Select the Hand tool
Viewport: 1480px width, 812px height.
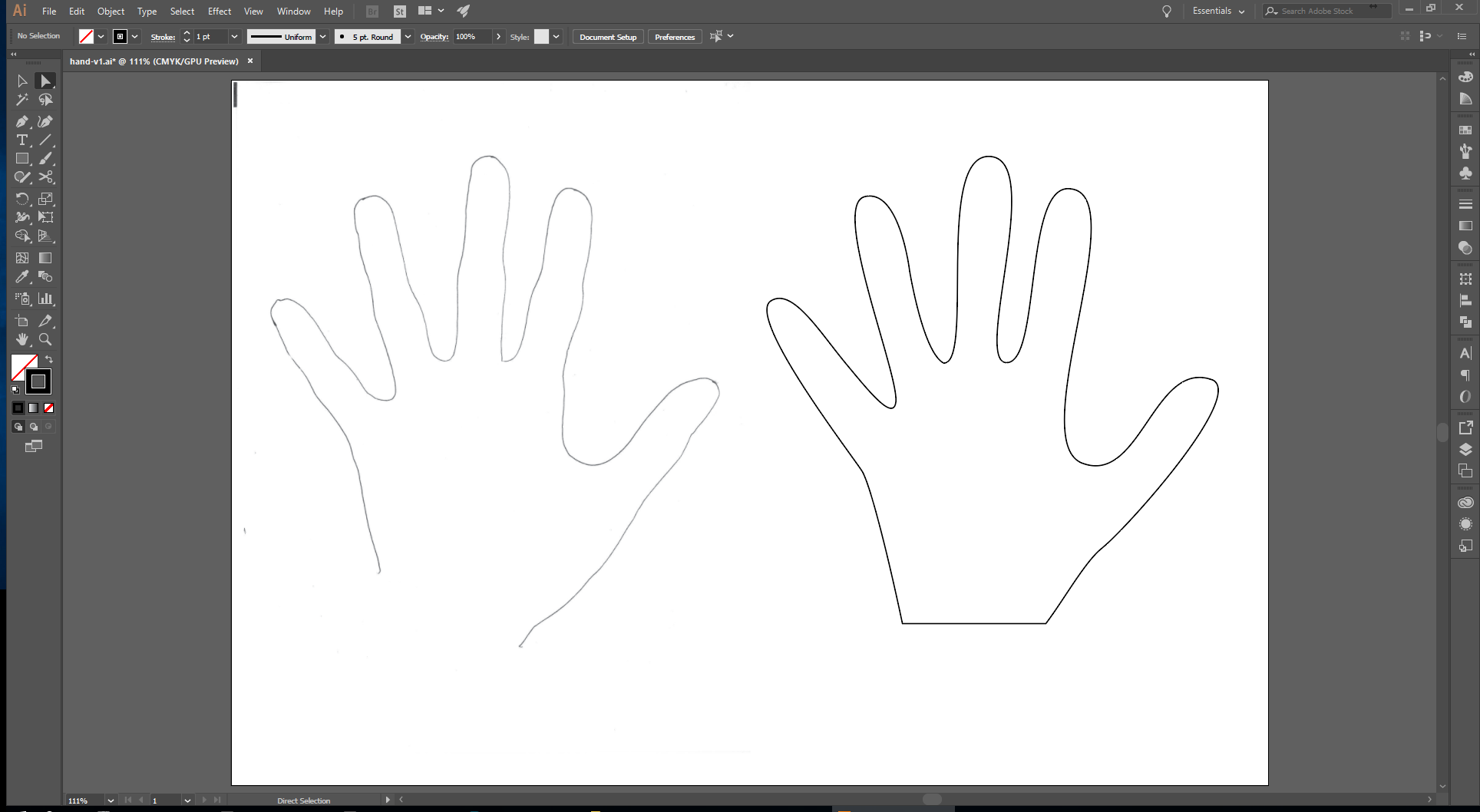pos(22,339)
